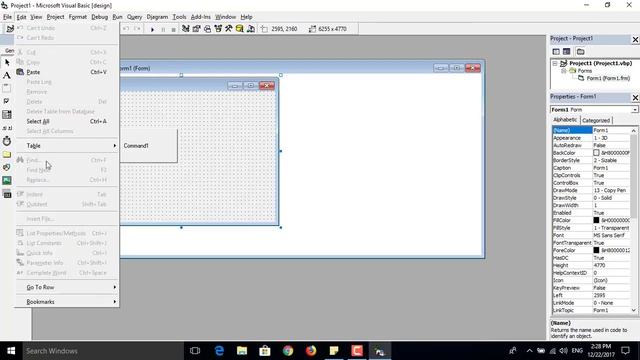The height and width of the screenshot is (360, 640).
Task: Choose Select All from the Edit menu
Action: click(x=67, y=121)
